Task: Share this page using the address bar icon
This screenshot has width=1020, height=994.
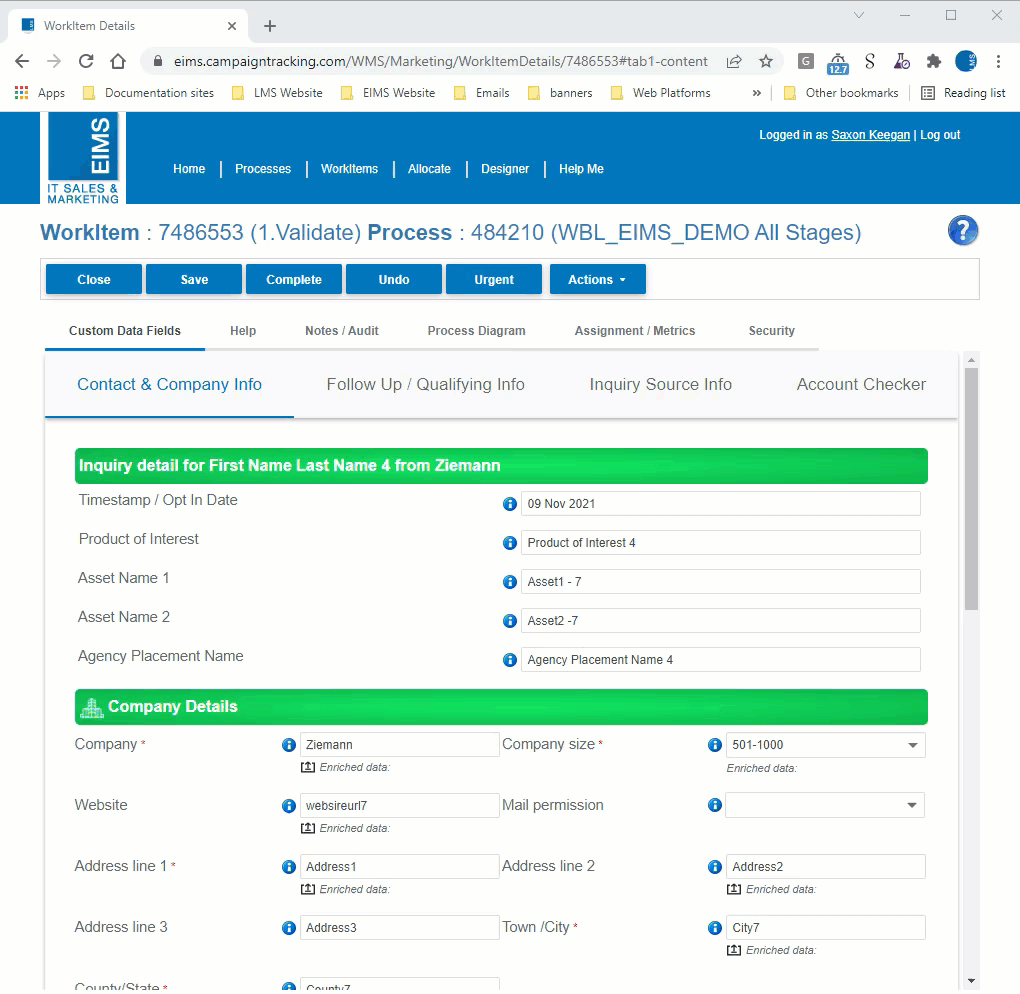Action: point(734,61)
